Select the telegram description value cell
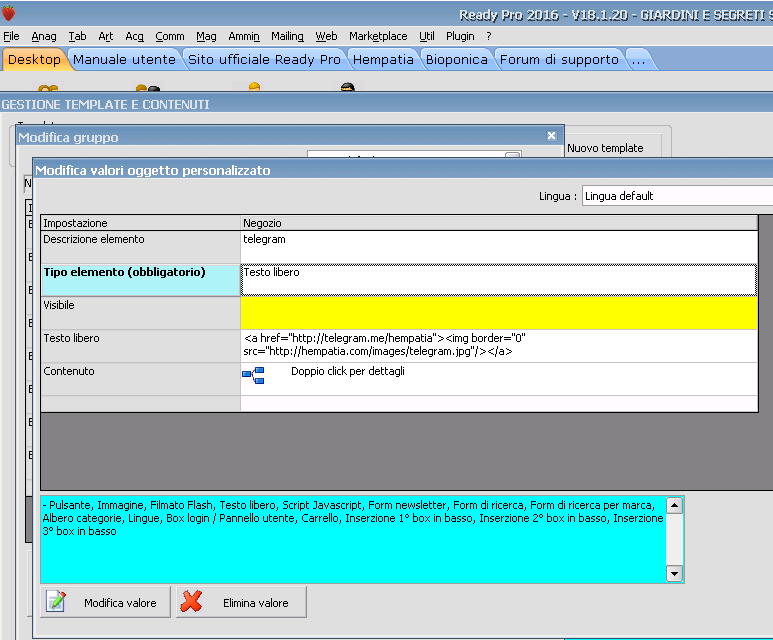The image size is (773, 640). (498, 247)
